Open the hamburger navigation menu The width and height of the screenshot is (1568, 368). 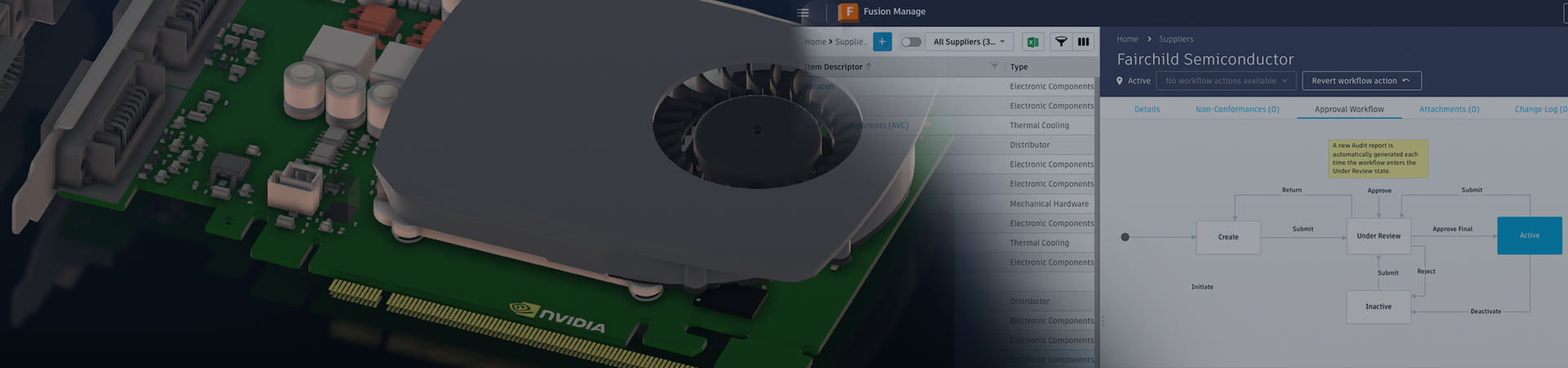click(x=803, y=12)
